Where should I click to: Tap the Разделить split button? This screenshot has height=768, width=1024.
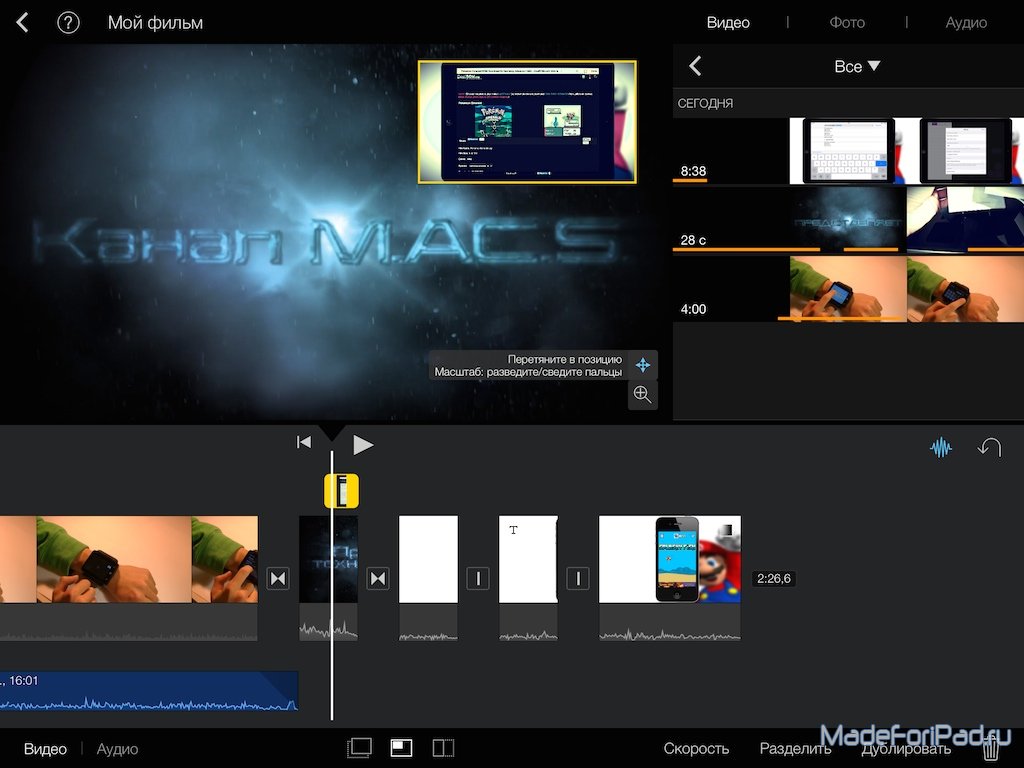point(795,749)
